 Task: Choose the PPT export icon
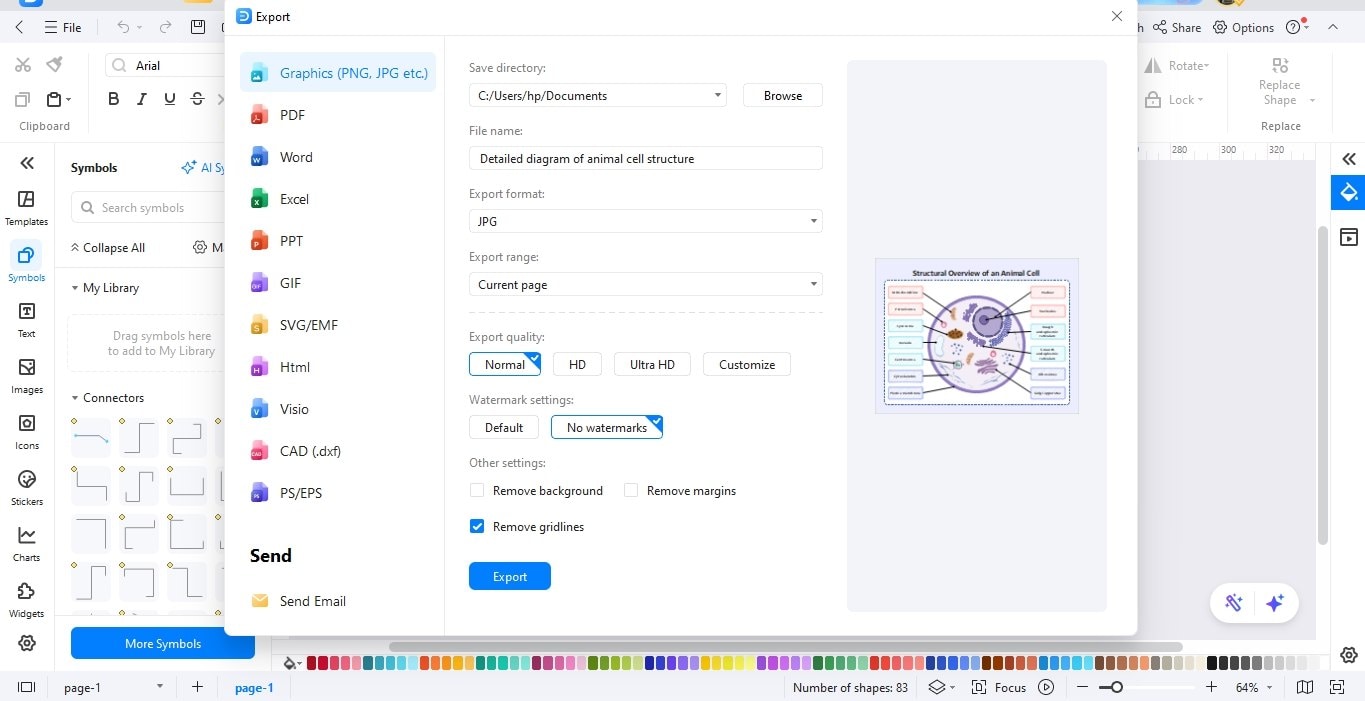pyautogui.click(x=259, y=240)
